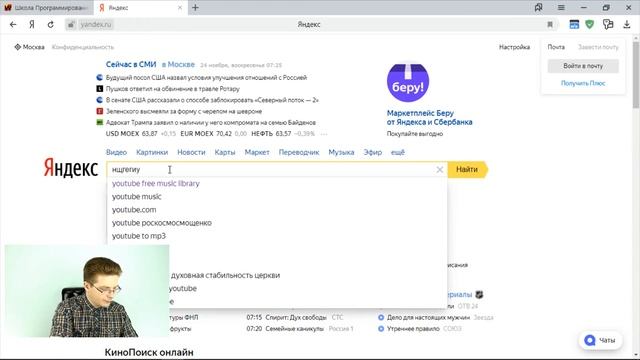This screenshot has width=640, height=360.
Task: Open TV listing Семейные каникулы
Action: coord(294,329)
